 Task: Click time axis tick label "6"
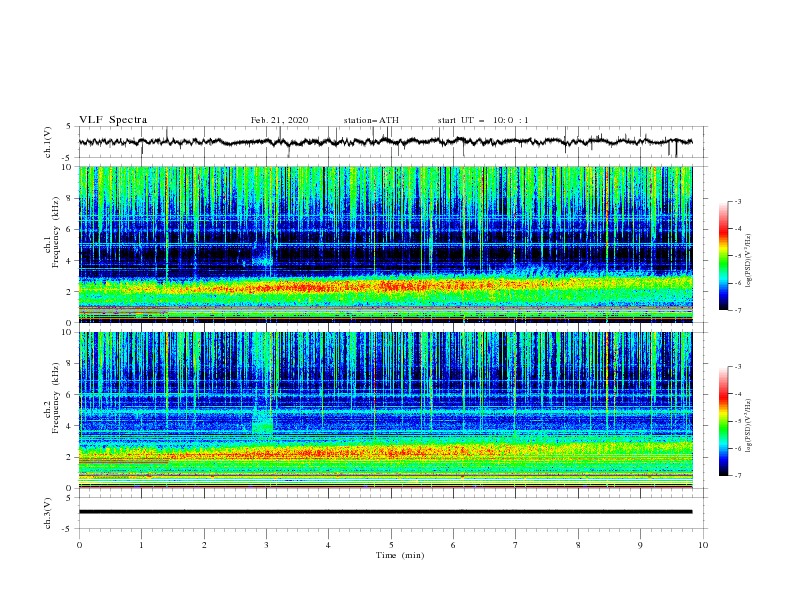click(453, 545)
